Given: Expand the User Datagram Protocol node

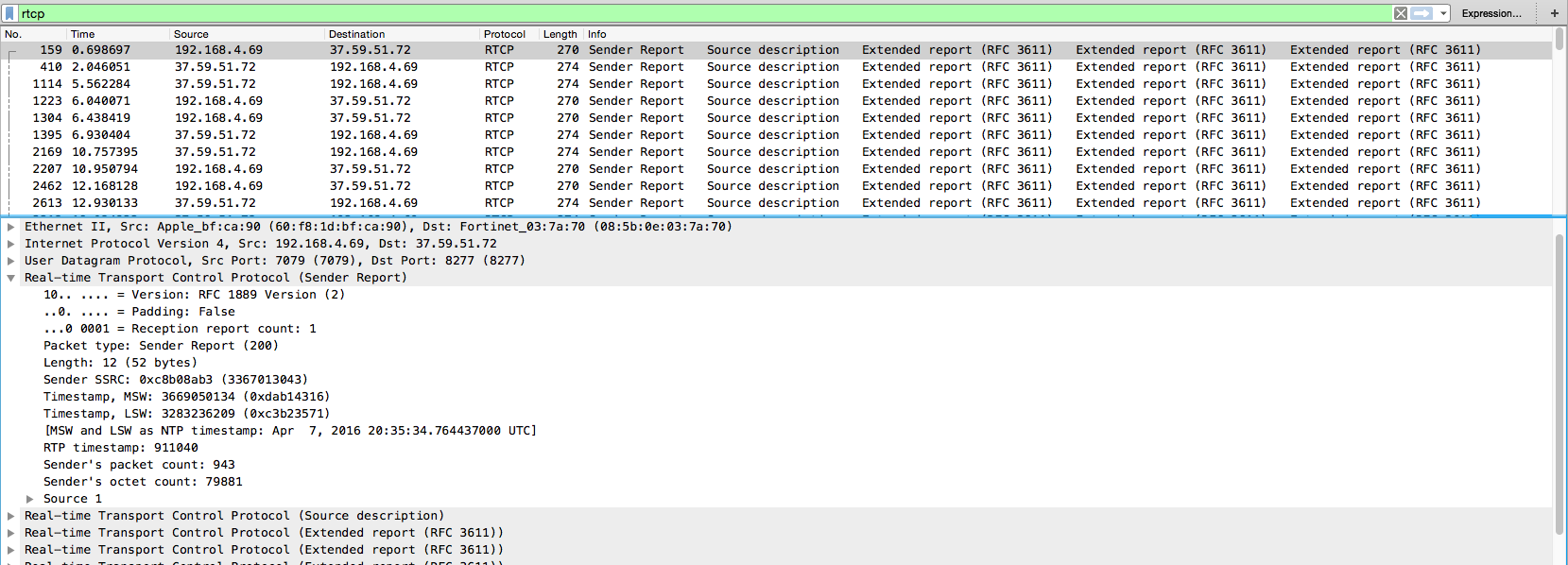Looking at the screenshot, I should click(x=10, y=261).
